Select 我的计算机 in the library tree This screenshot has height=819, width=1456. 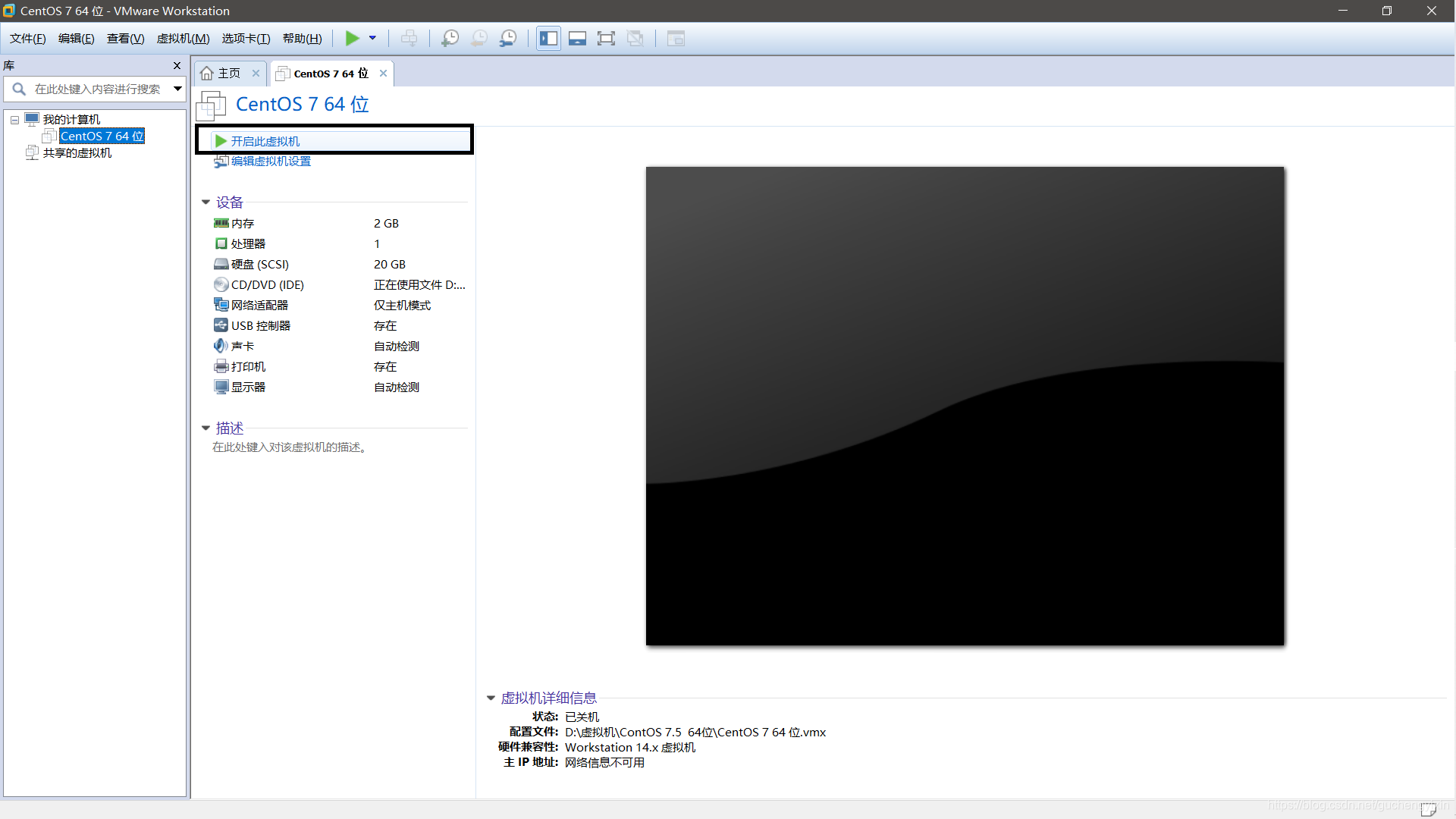point(71,120)
